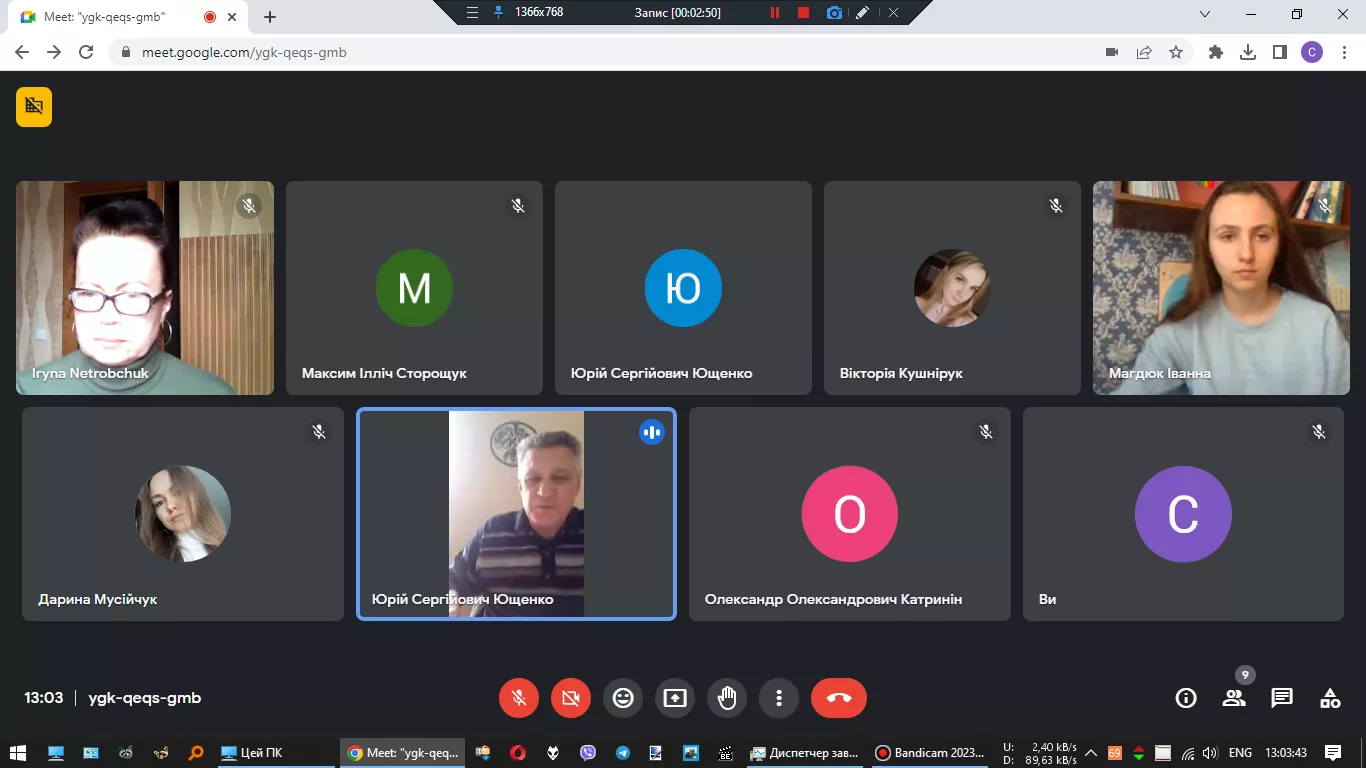
Task: Turn on the camera
Action: (x=571, y=698)
